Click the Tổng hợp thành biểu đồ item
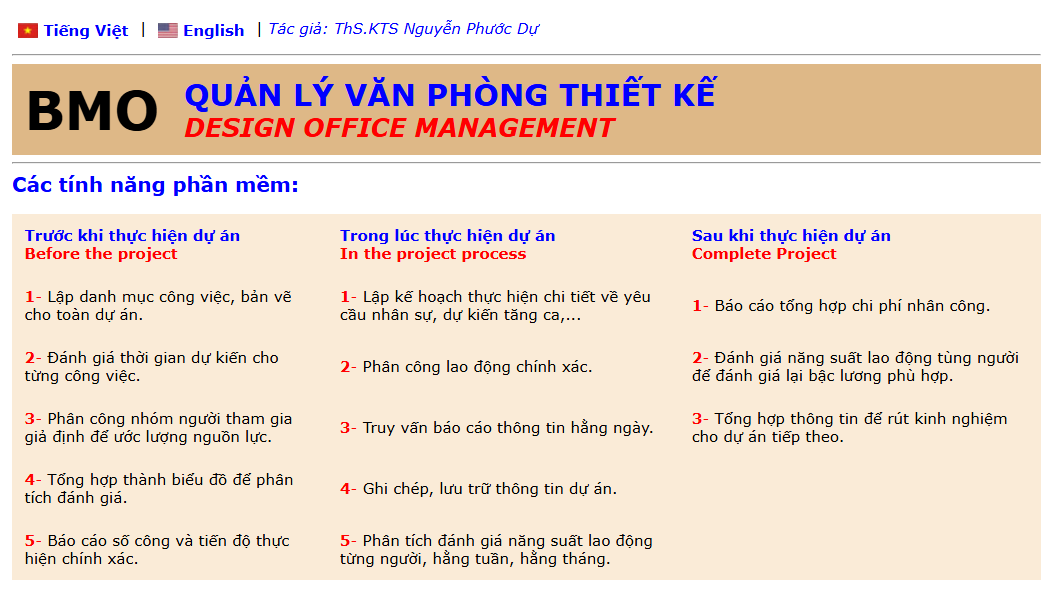Screen dimensions: 1041x589 158,489
